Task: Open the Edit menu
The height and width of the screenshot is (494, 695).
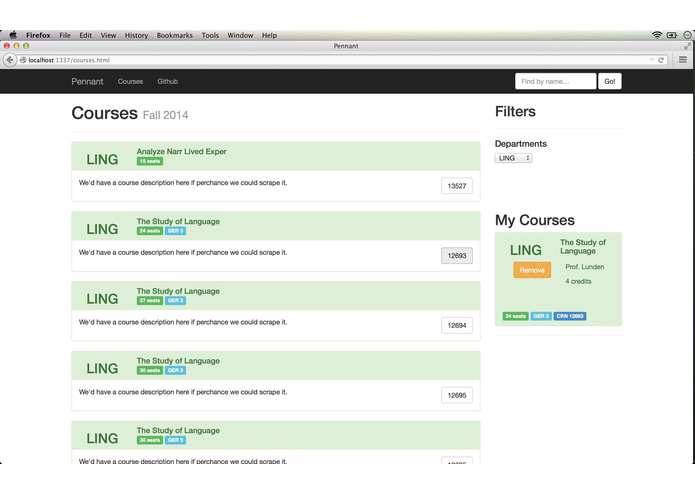Action: pyautogui.click(x=86, y=35)
